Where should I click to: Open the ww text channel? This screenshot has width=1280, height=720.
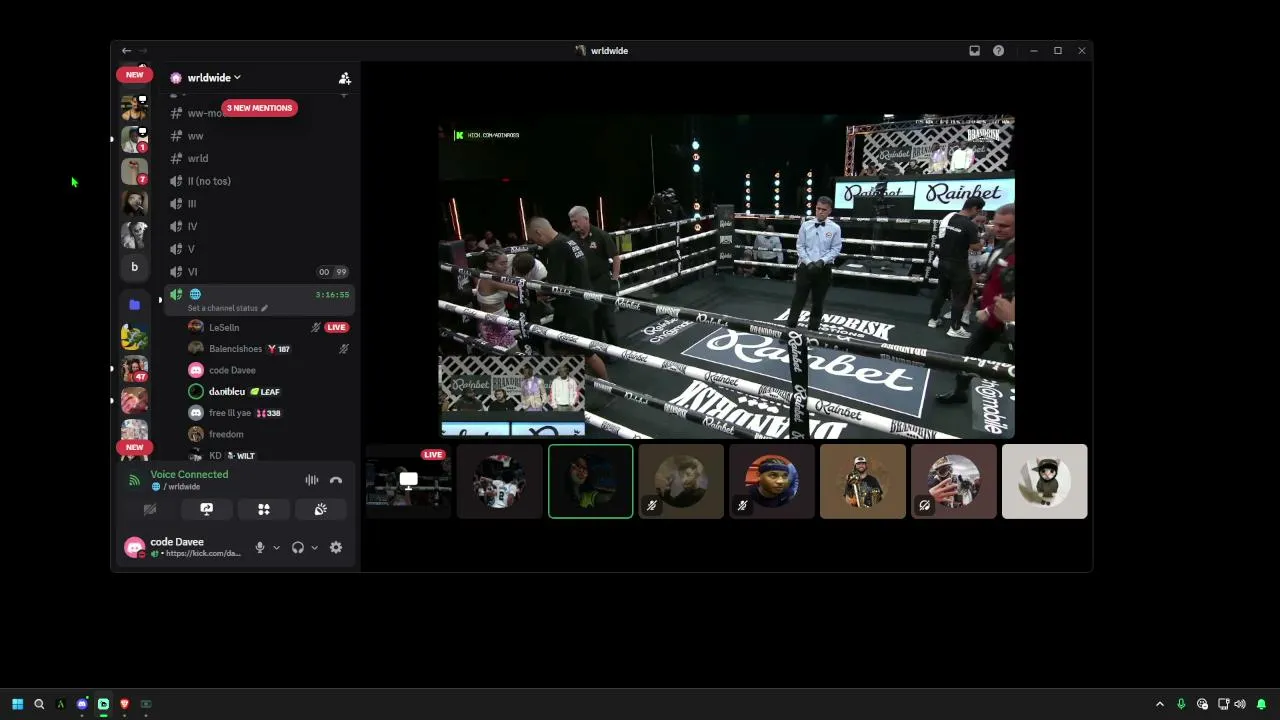click(258, 136)
